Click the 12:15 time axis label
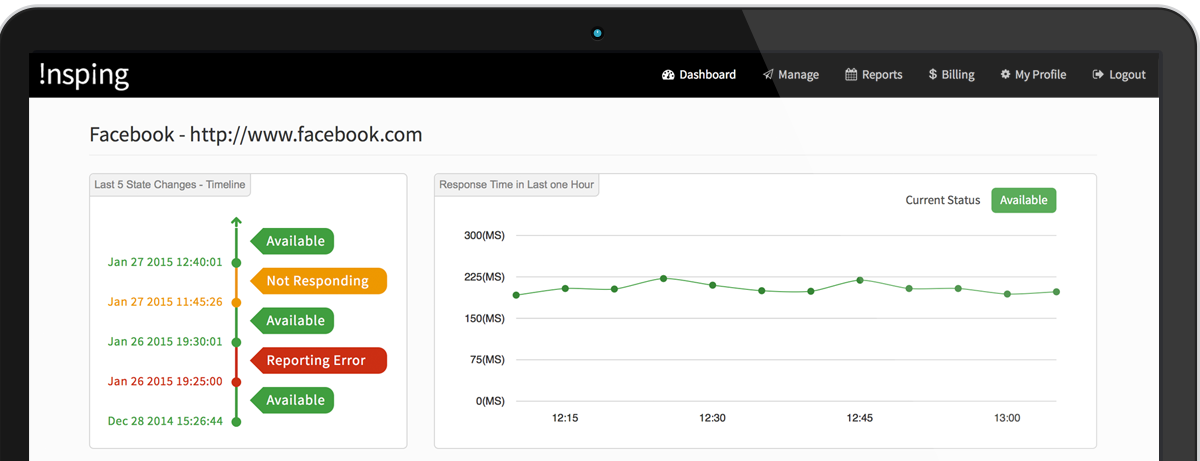The width and height of the screenshot is (1200, 461). click(x=565, y=418)
